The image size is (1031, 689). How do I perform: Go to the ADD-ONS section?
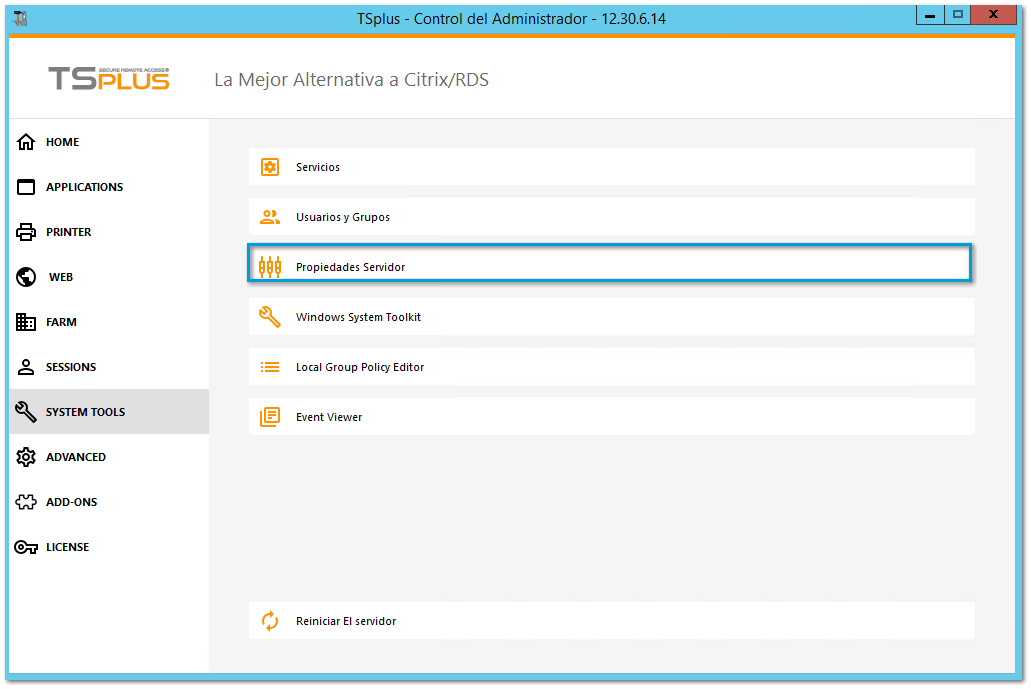point(109,502)
